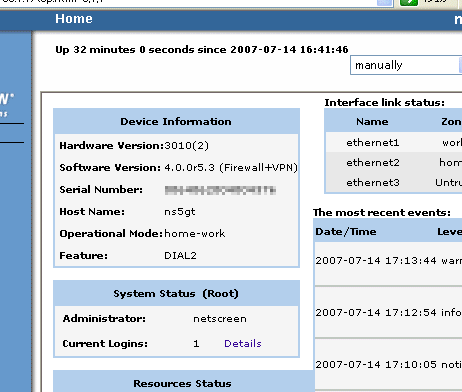Select Operational Mode value home-work
This screenshot has height=392, width=462.
[x=195, y=233]
